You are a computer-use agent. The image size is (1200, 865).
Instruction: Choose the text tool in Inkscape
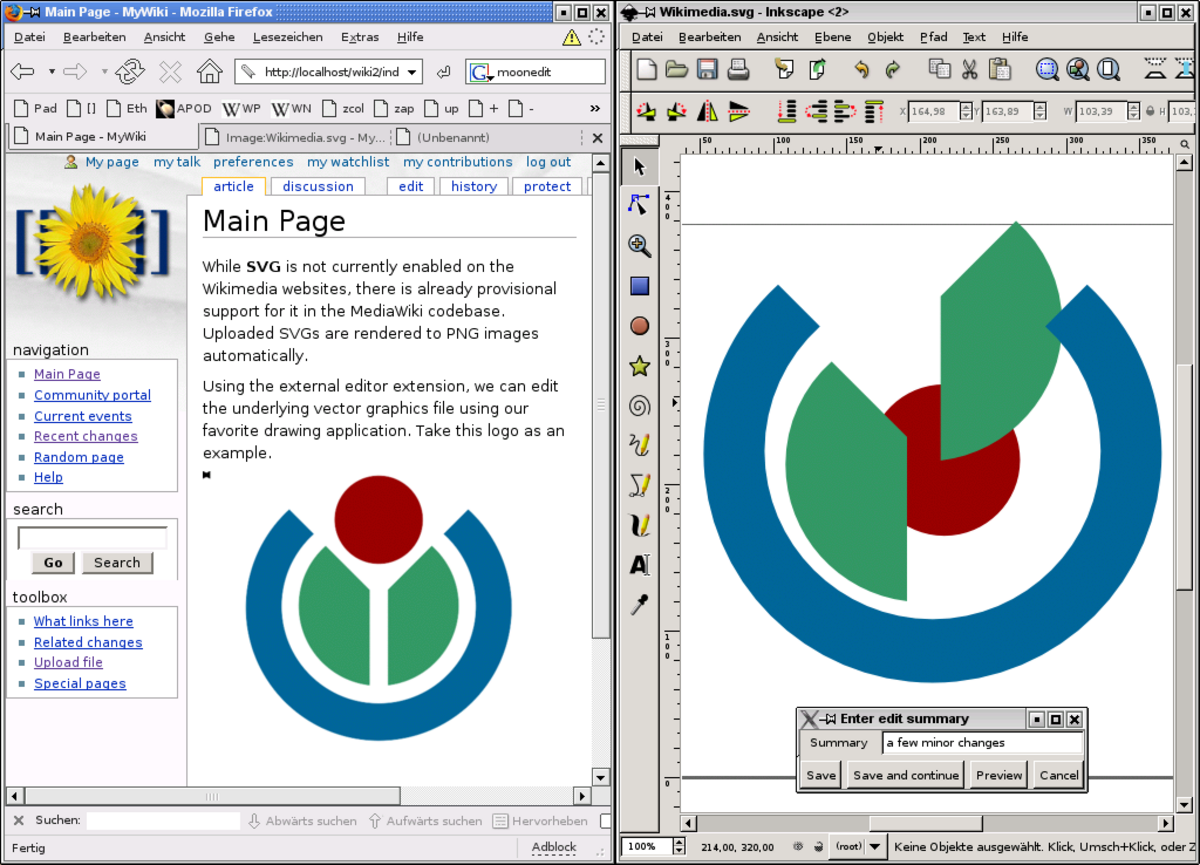[640, 565]
